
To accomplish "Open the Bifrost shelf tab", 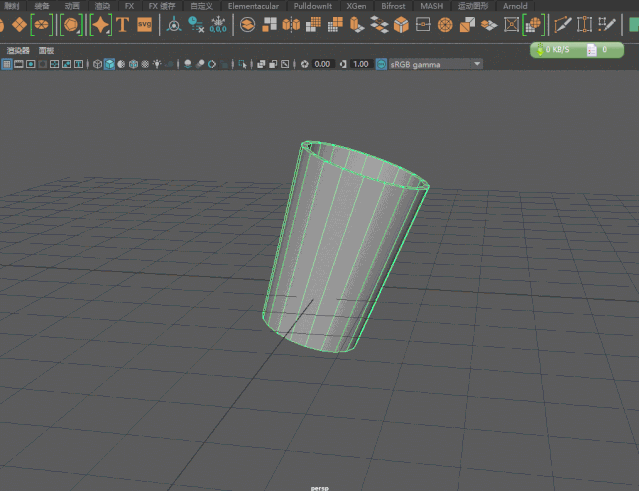I will (x=393, y=6).
